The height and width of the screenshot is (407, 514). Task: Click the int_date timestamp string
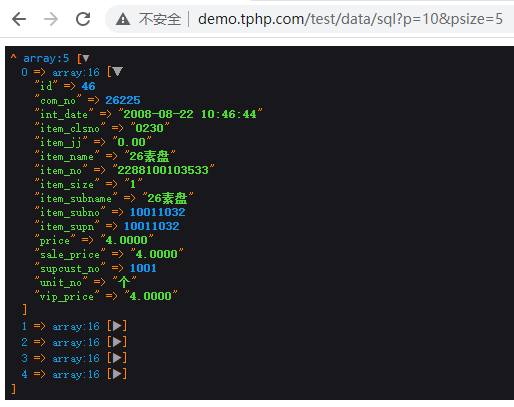[x=190, y=114]
